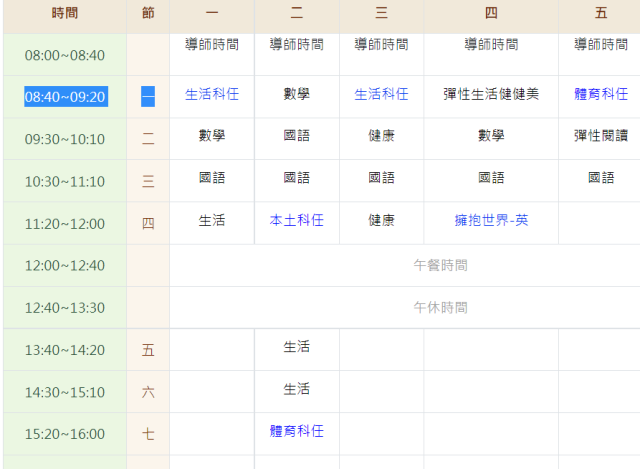
Task: Click Tuesday's first period 數學 cell
Action: point(297,94)
